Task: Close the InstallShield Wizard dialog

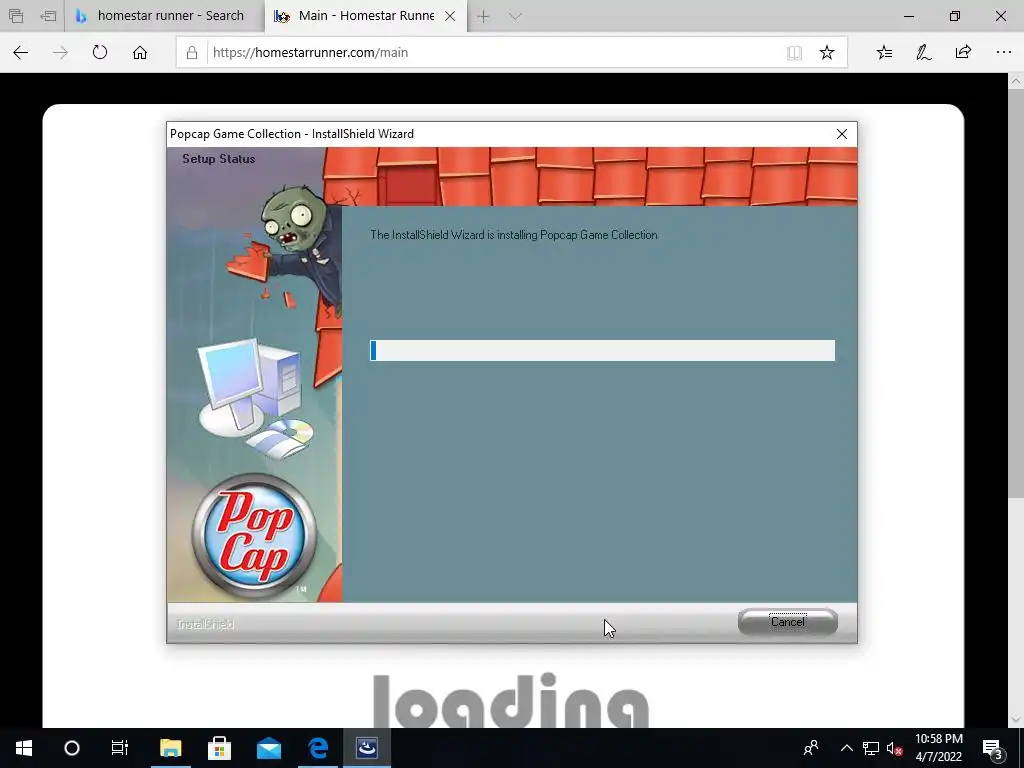Action: 842,134
